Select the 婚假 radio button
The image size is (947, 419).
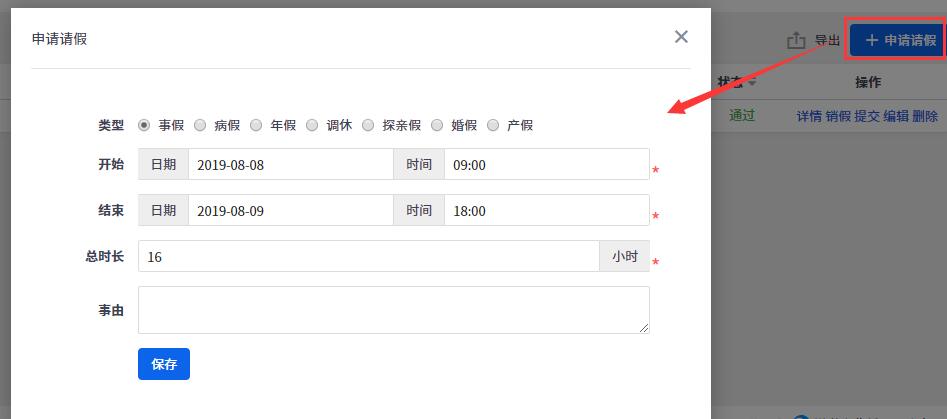coord(437,126)
